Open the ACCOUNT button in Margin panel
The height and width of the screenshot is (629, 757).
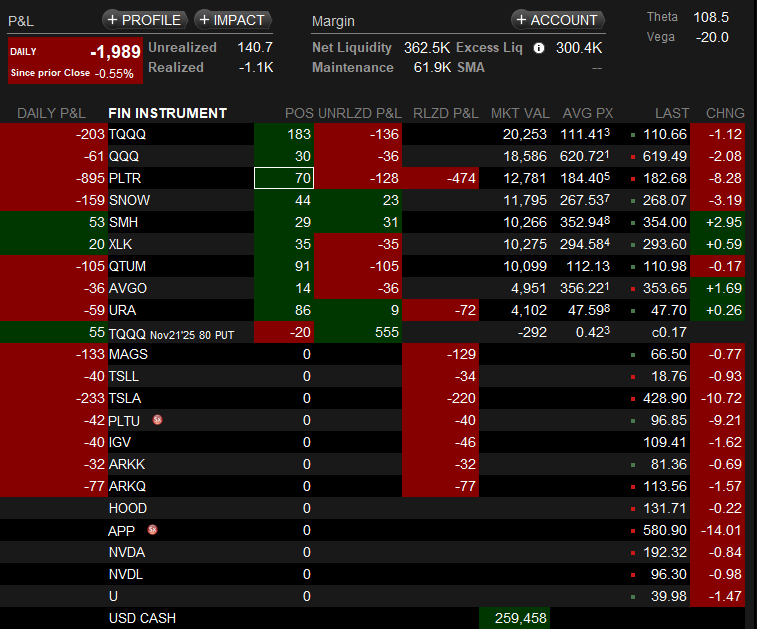click(x=558, y=20)
